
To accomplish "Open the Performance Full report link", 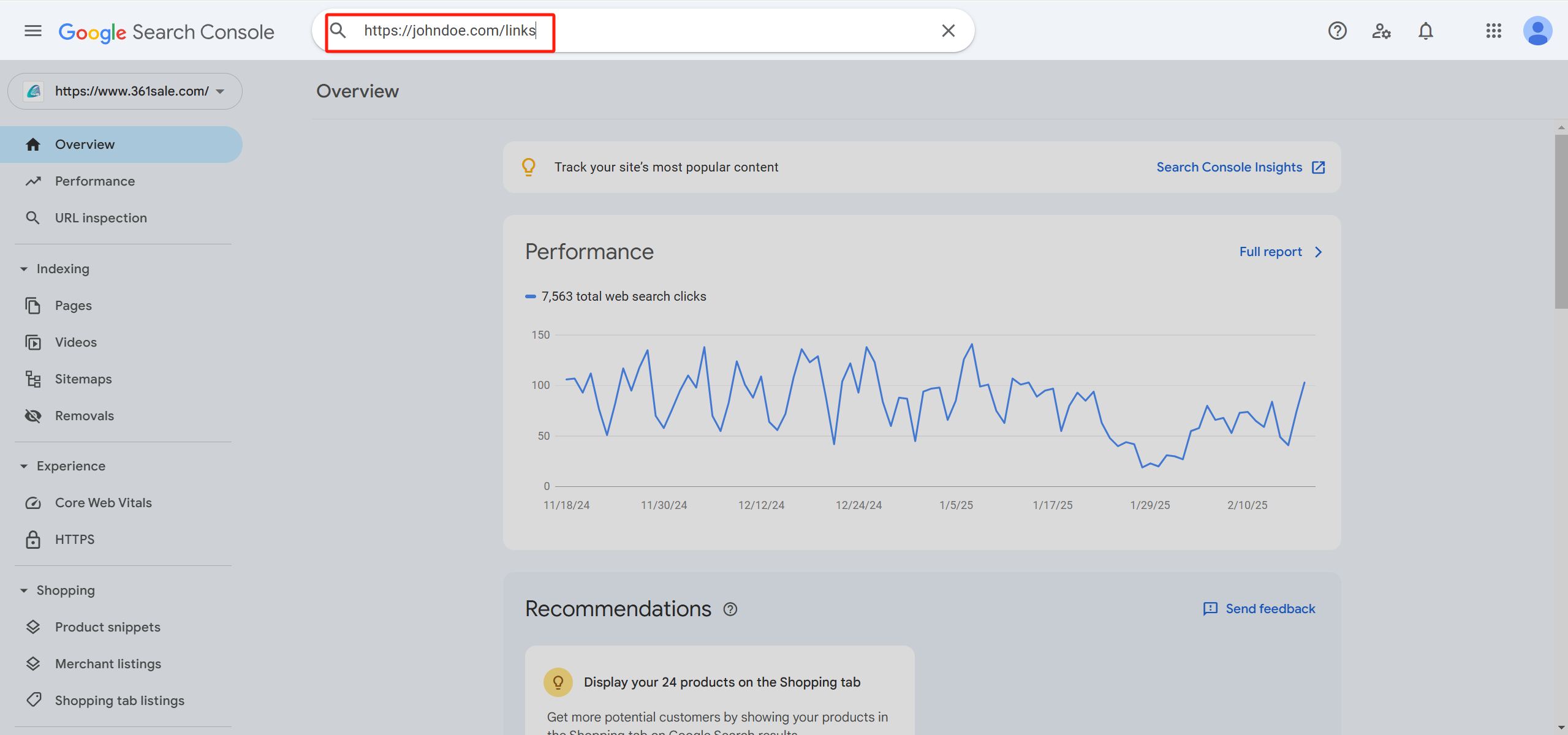I will pos(1270,251).
